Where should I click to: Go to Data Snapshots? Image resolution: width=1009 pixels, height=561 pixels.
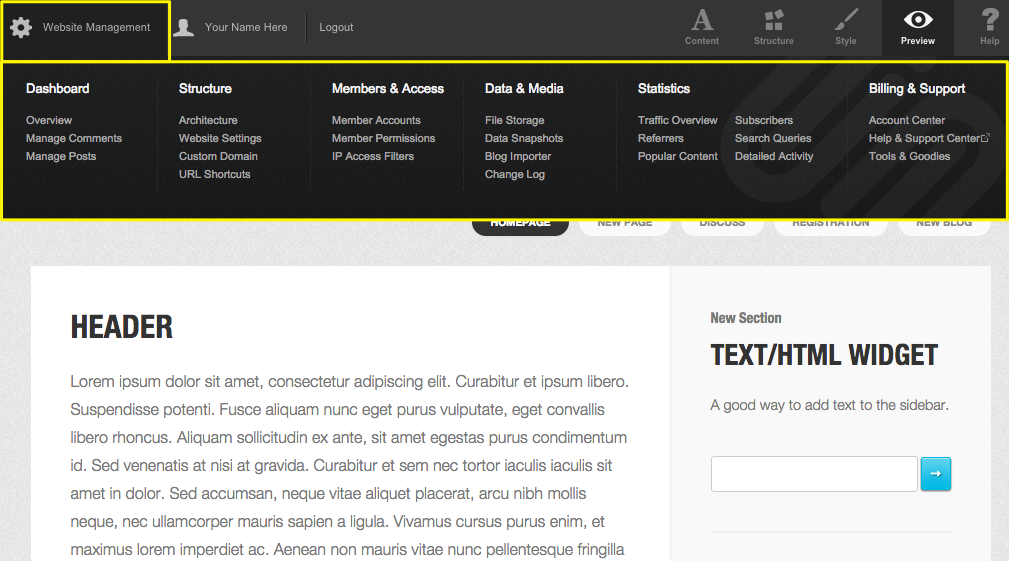[524, 138]
